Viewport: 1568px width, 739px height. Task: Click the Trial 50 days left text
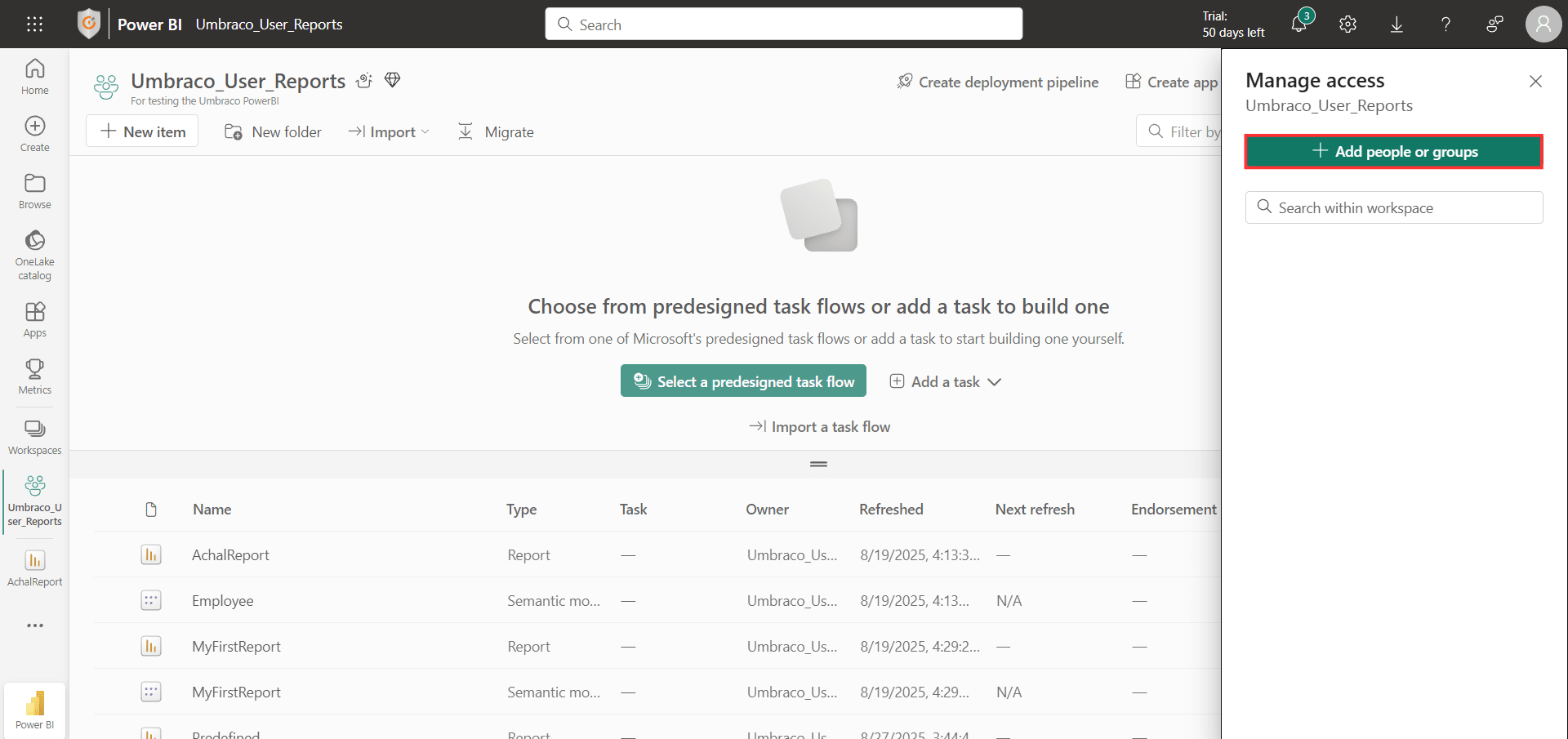click(1233, 24)
